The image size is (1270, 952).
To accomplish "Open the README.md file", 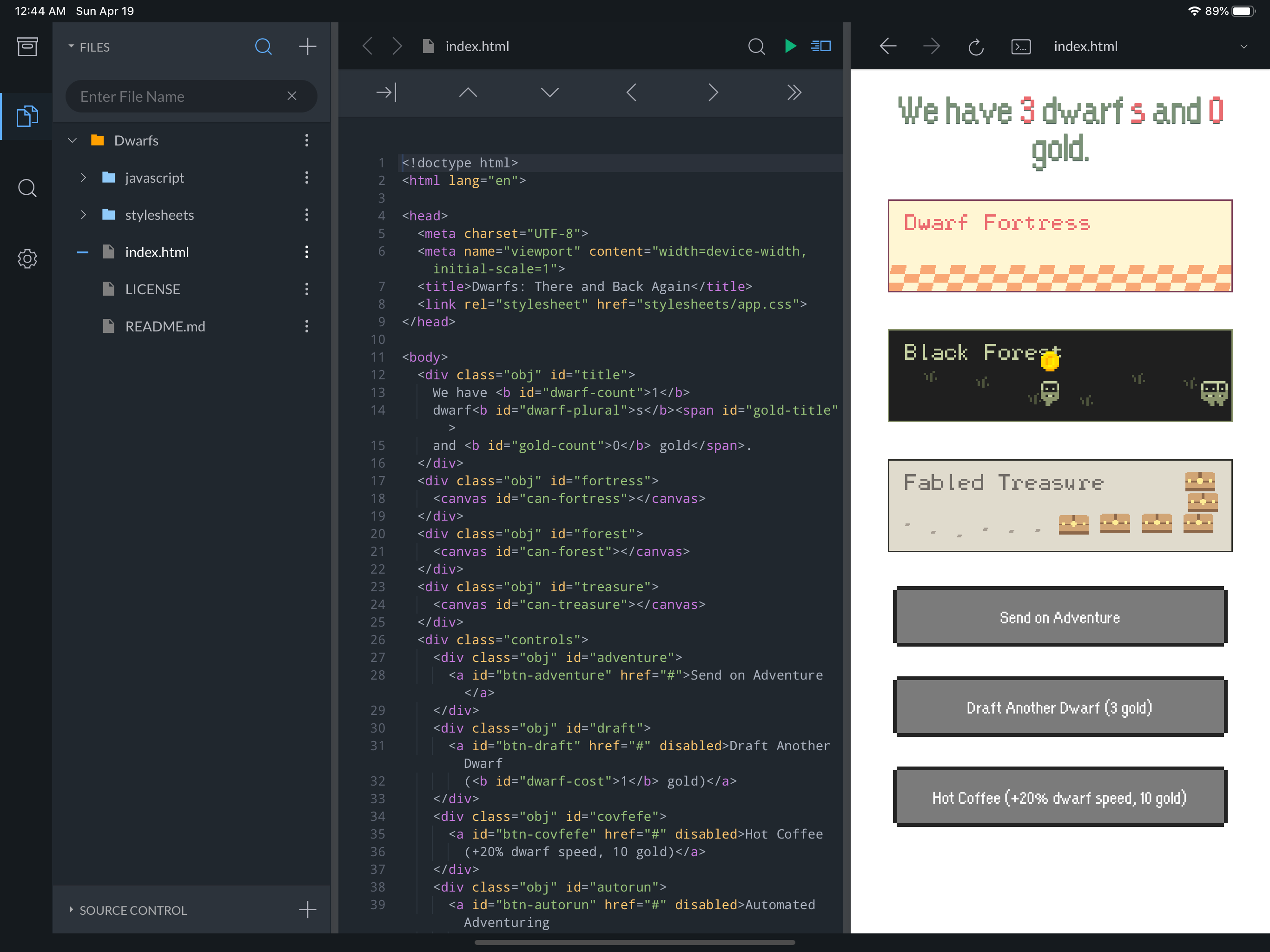I will point(165,326).
